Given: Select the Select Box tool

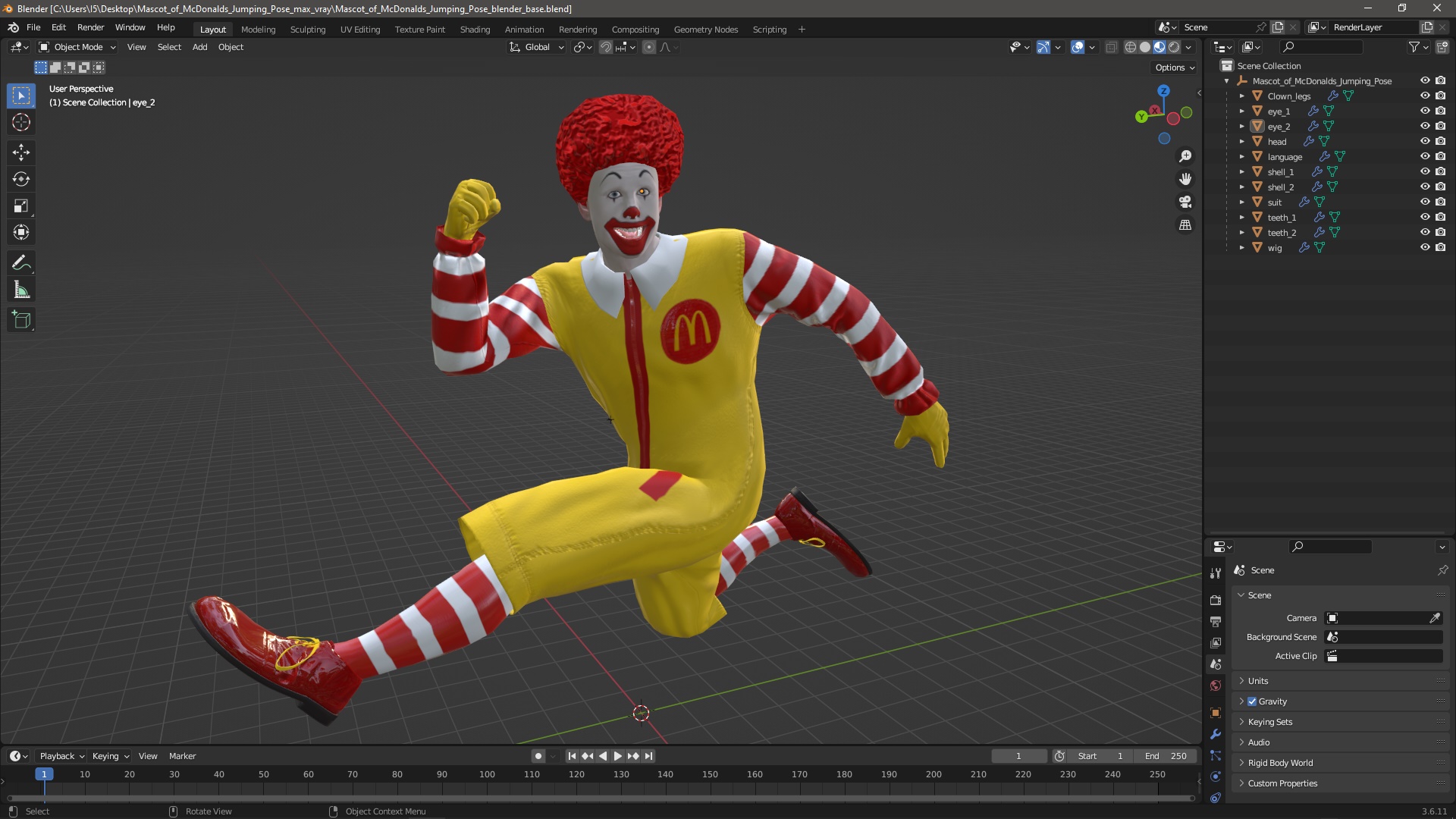Looking at the screenshot, I should [21, 96].
